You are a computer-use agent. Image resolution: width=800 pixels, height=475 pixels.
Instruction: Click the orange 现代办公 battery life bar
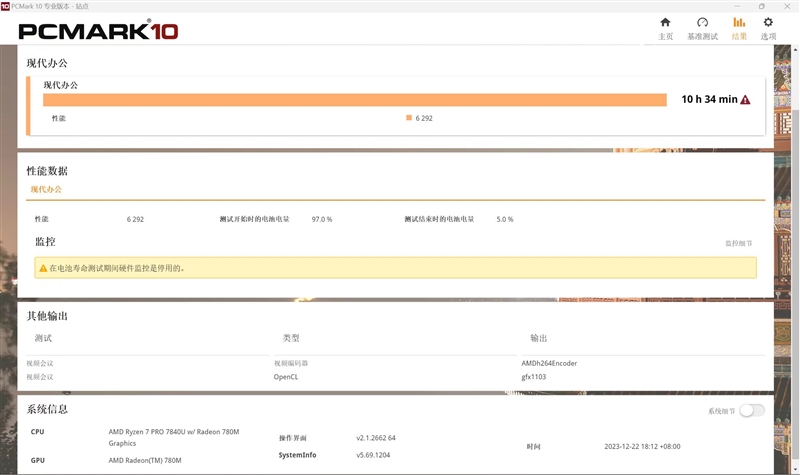click(354, 99)
